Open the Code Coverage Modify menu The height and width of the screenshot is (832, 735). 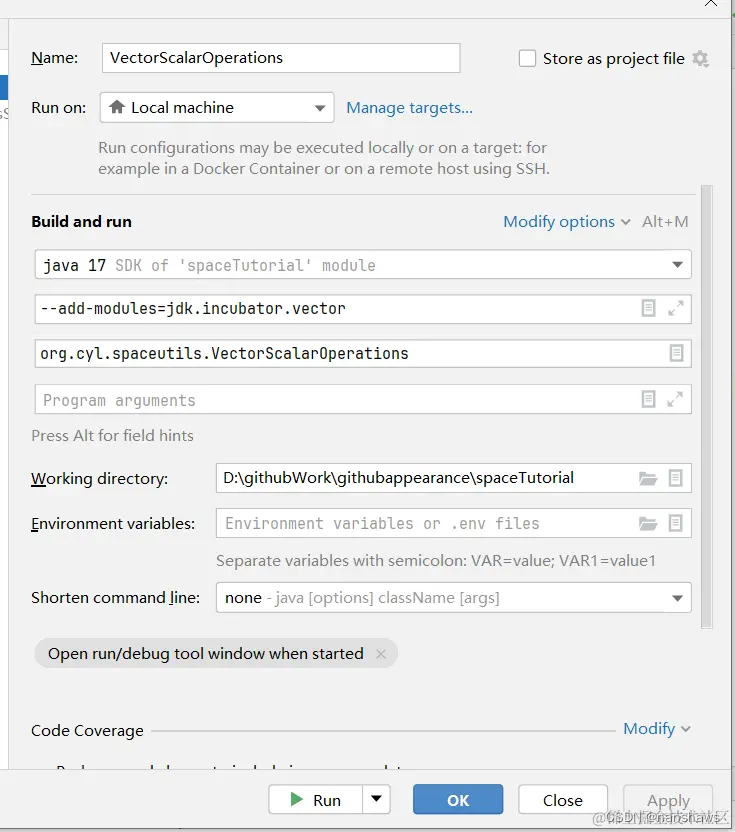[x=657, y=729]
